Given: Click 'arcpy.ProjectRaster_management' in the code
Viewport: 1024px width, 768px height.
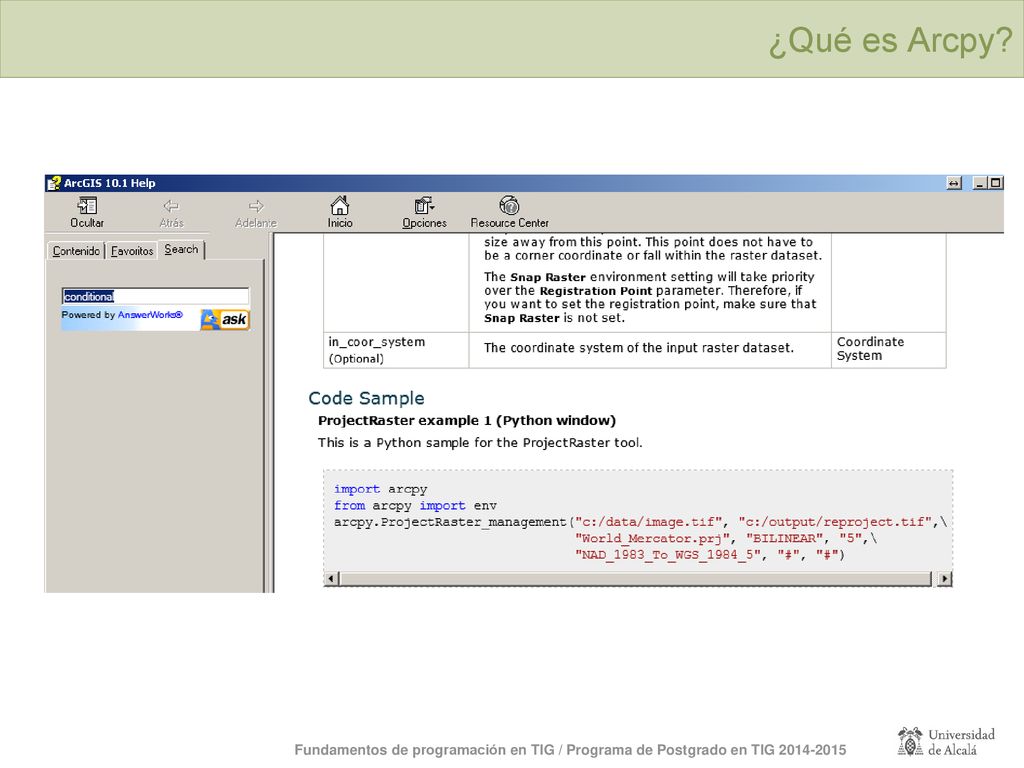Looking at the screenshot, I should tap(450, 522).
